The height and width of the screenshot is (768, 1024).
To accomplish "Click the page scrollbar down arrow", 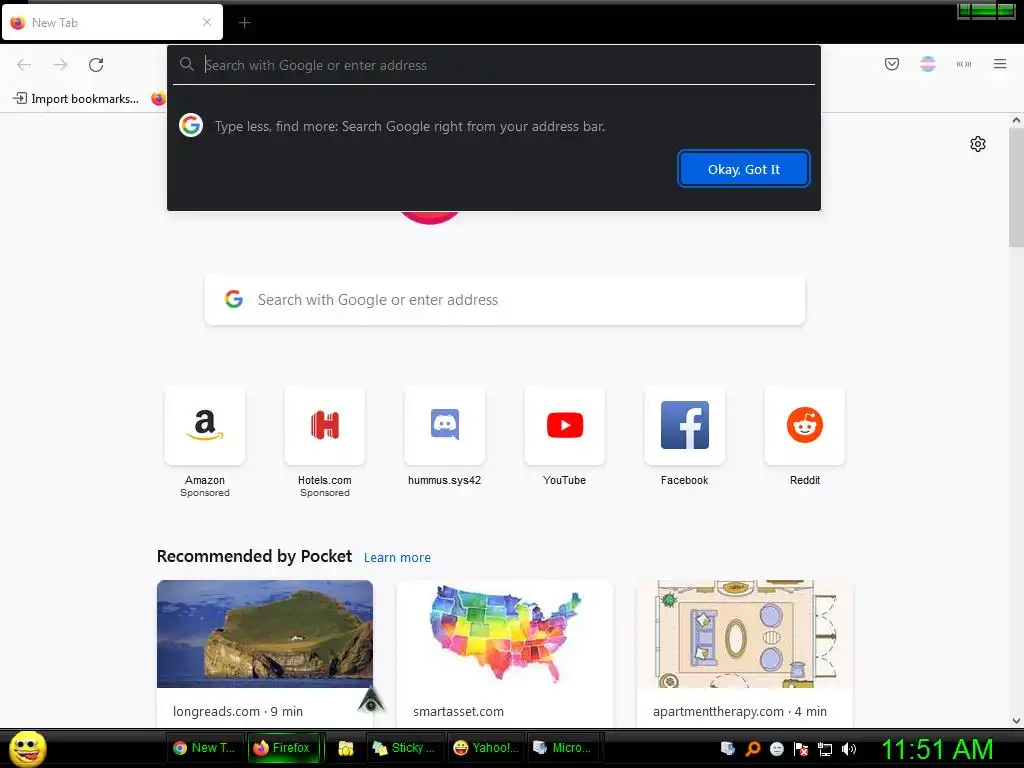I will point(1016,721).
